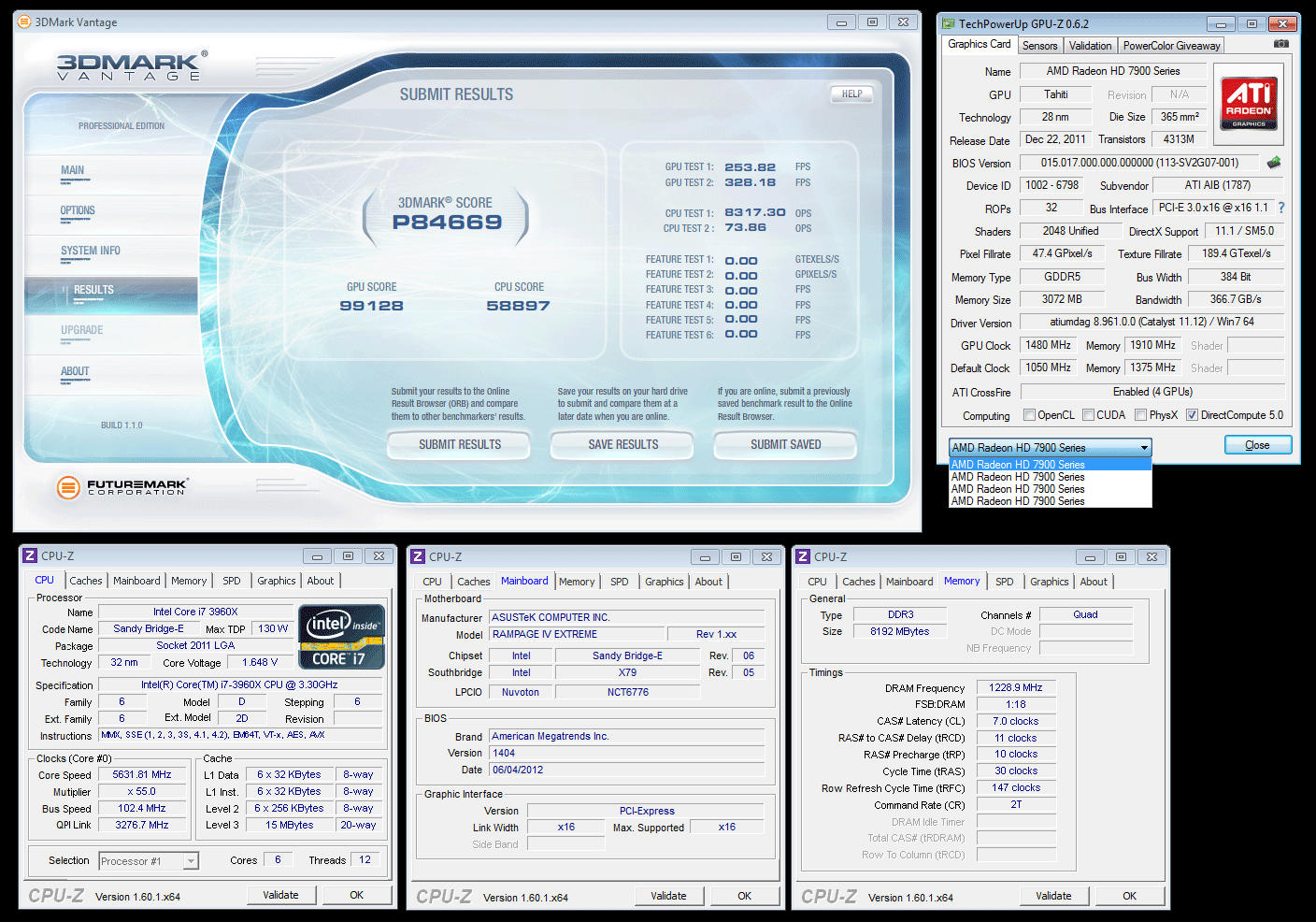Click the Close button in GPU-Z
Image resolution: width=1316 pixels, height=922 pixels.
tap(1258, 445)
